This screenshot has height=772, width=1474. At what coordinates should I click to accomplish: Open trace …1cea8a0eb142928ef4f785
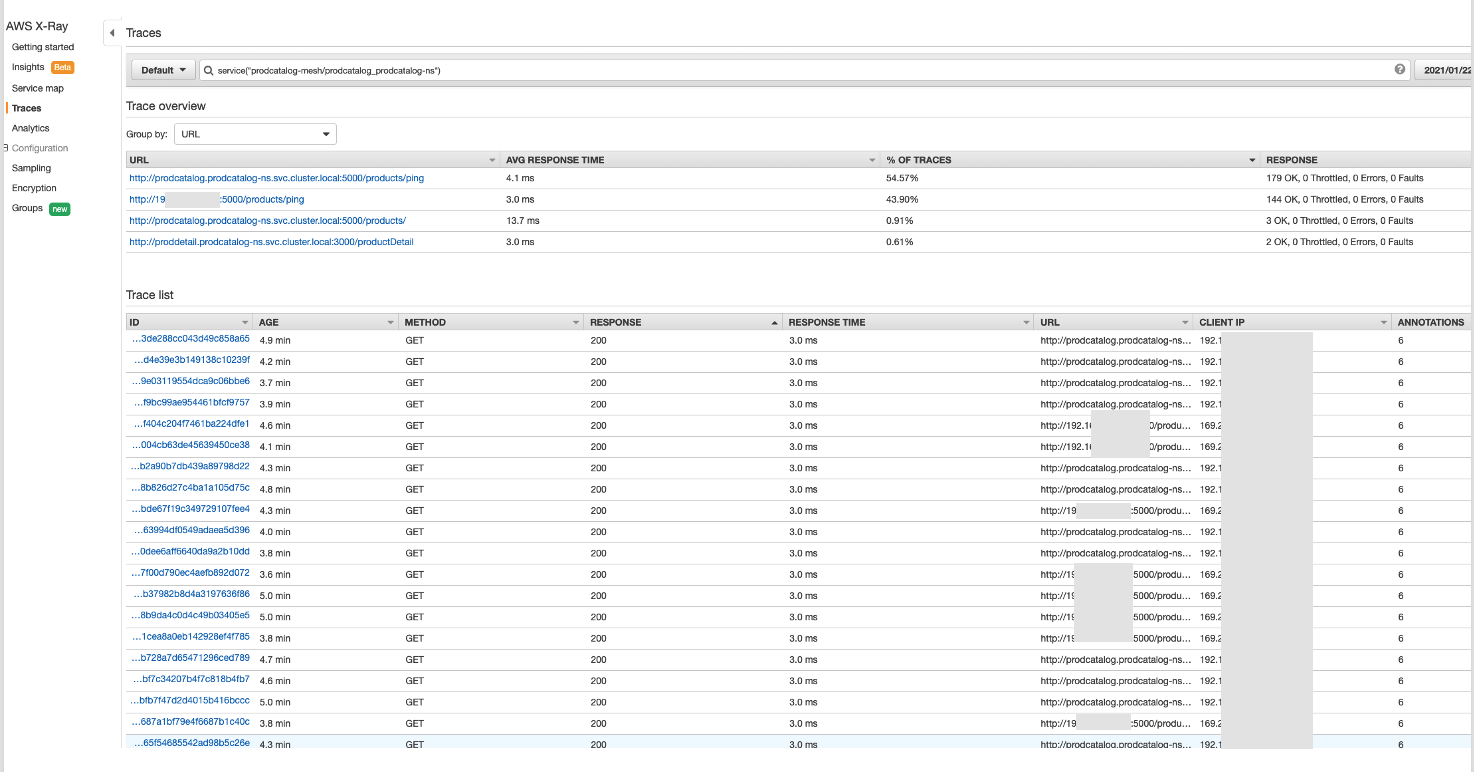[x=191, y=636]
